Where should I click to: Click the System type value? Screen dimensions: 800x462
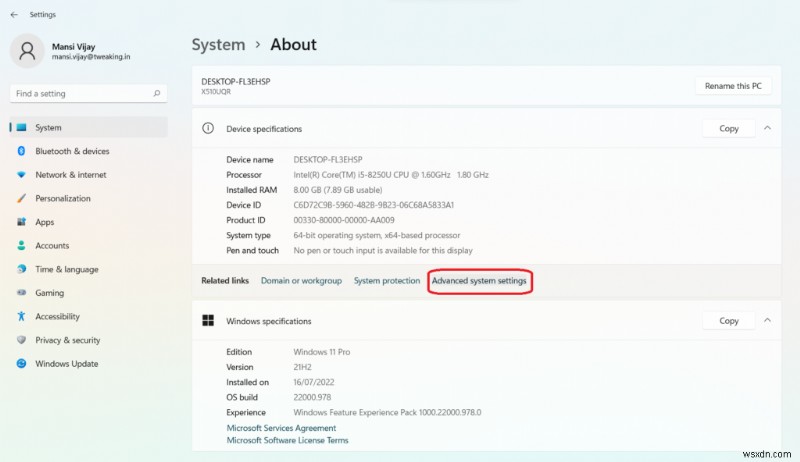377,235
